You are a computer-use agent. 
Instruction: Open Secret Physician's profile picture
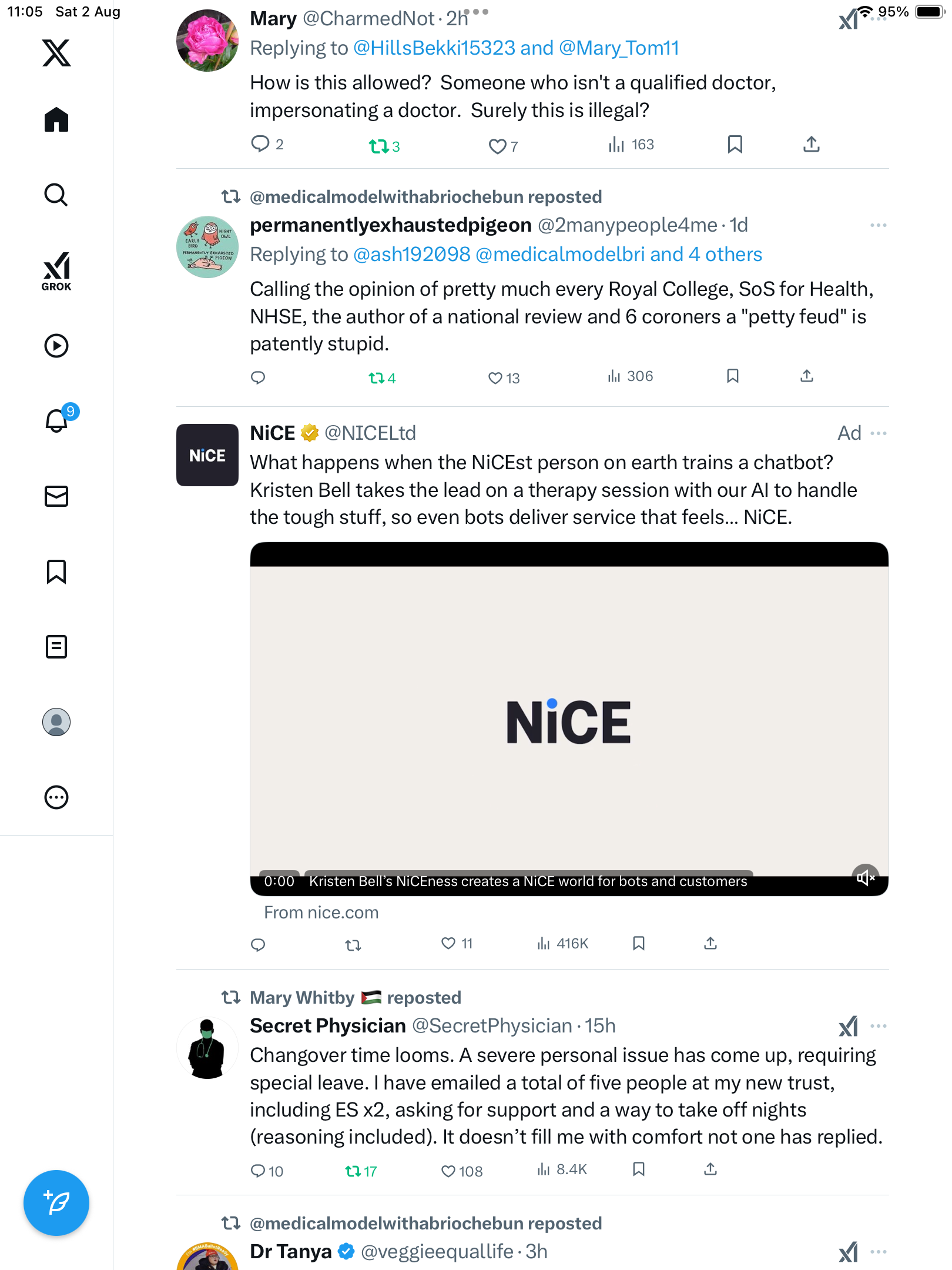click(207, 1048)
